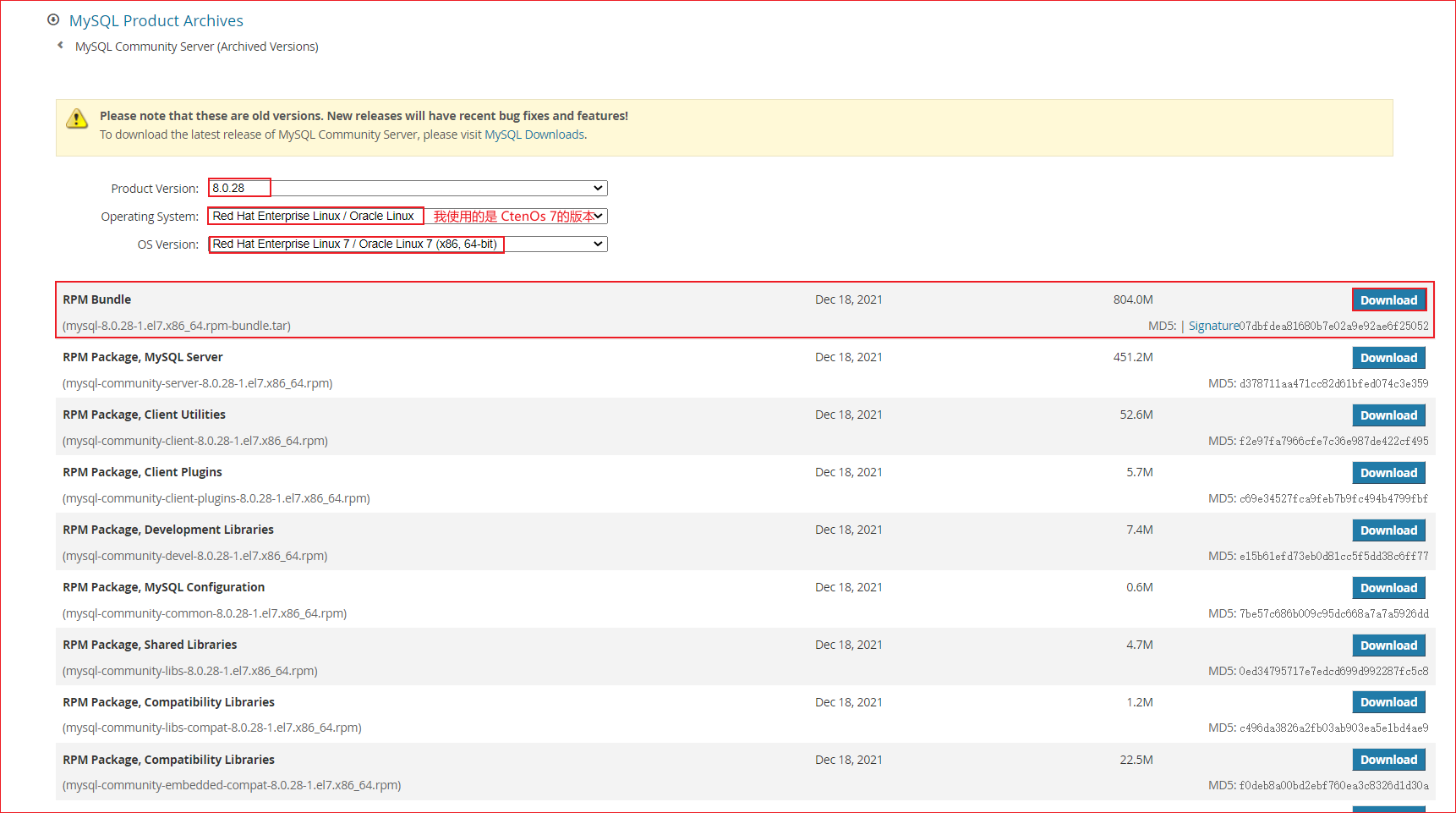Screen dimensions: 1456x813
Task: Click the 7.4M size of Development Libraries
Action: 1140,530
